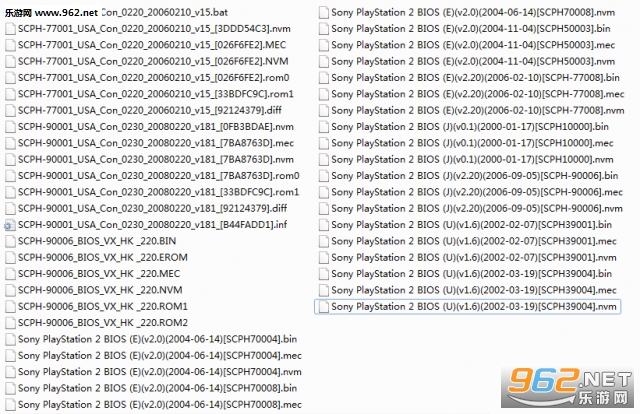
Task: Select BIOS (E)(v2.0)[SCPH70004].mec file name
Action: (160, 356)
